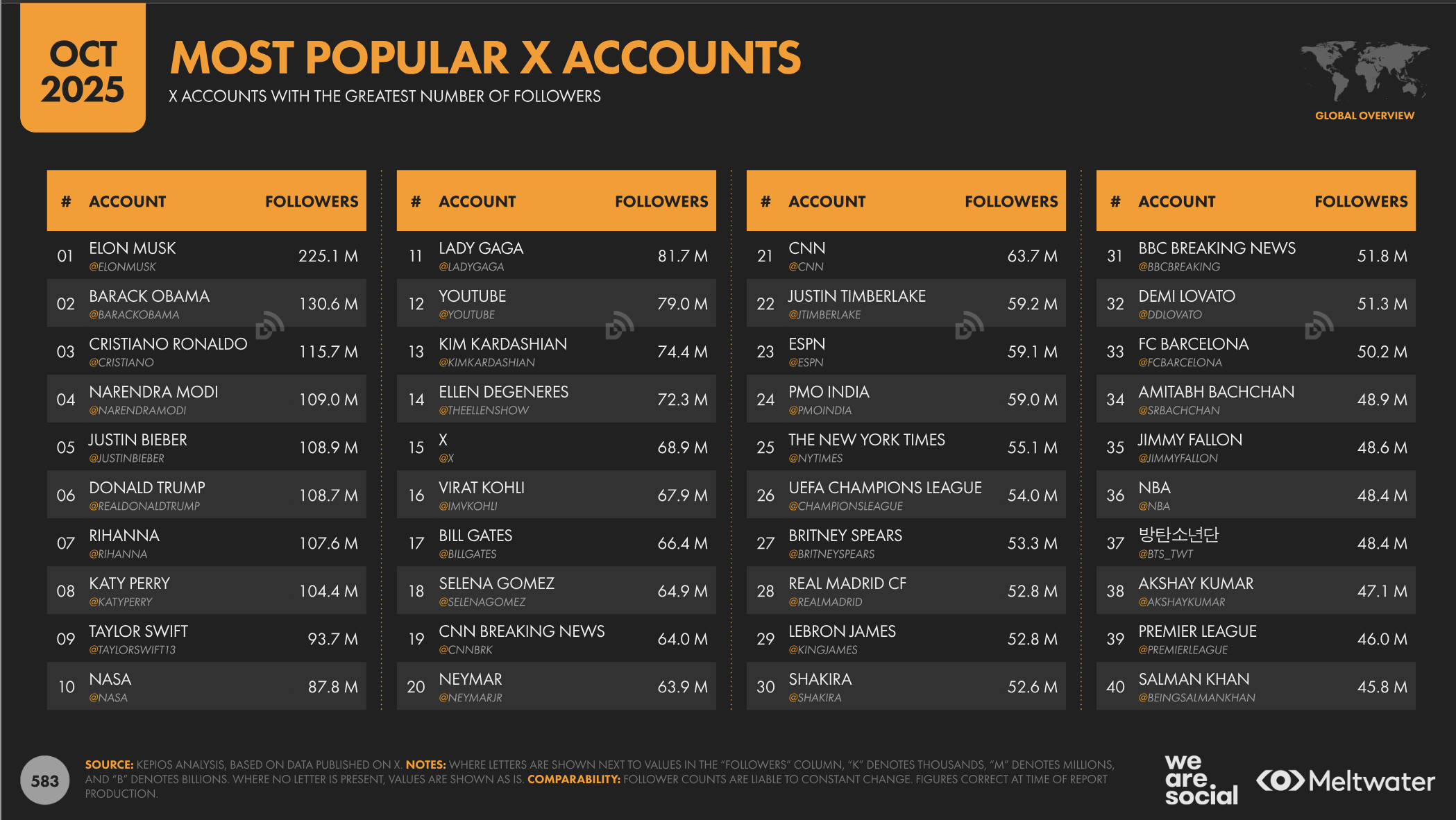Click the Meltwater logo
Screen dimensions: 1456x820
point(1346,781)
